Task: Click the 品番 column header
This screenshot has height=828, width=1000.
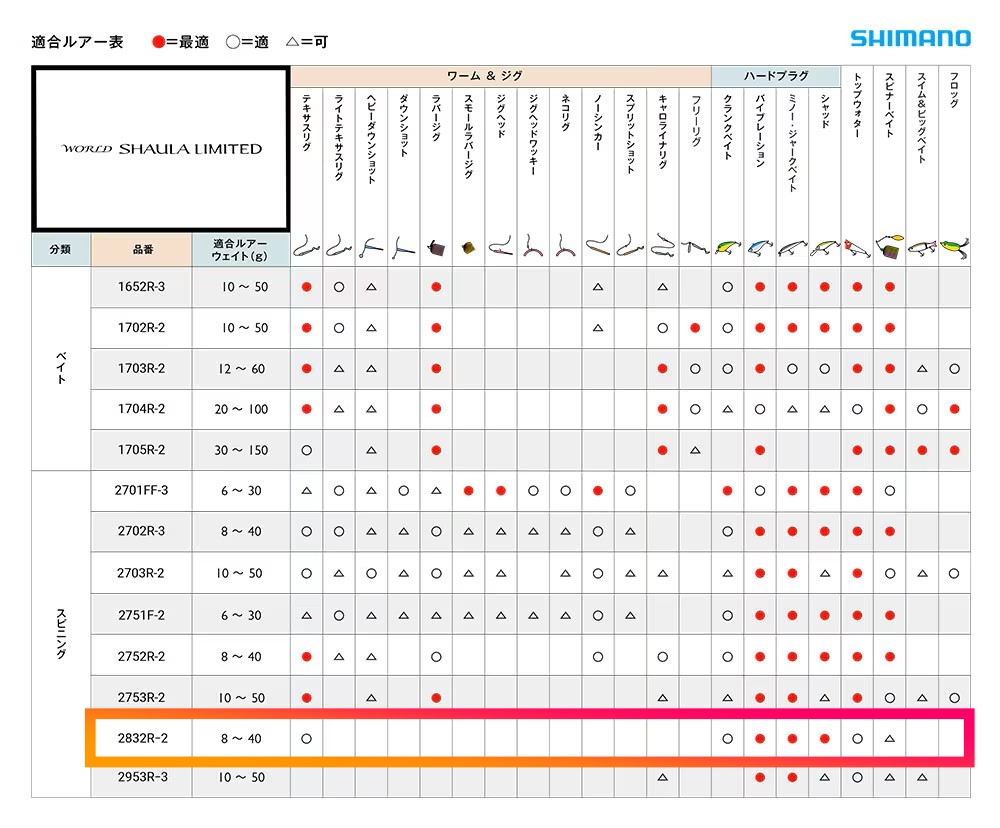Action: (142, 249)
